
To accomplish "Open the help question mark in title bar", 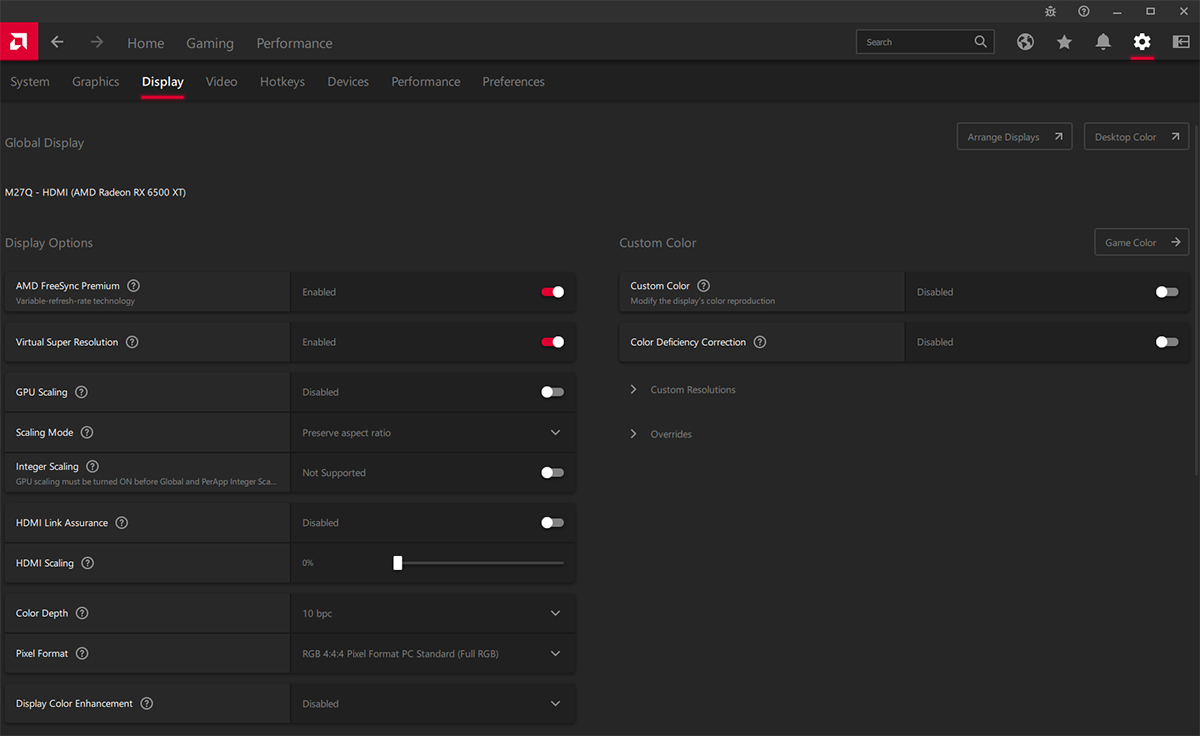I will tap(1084, 11).
